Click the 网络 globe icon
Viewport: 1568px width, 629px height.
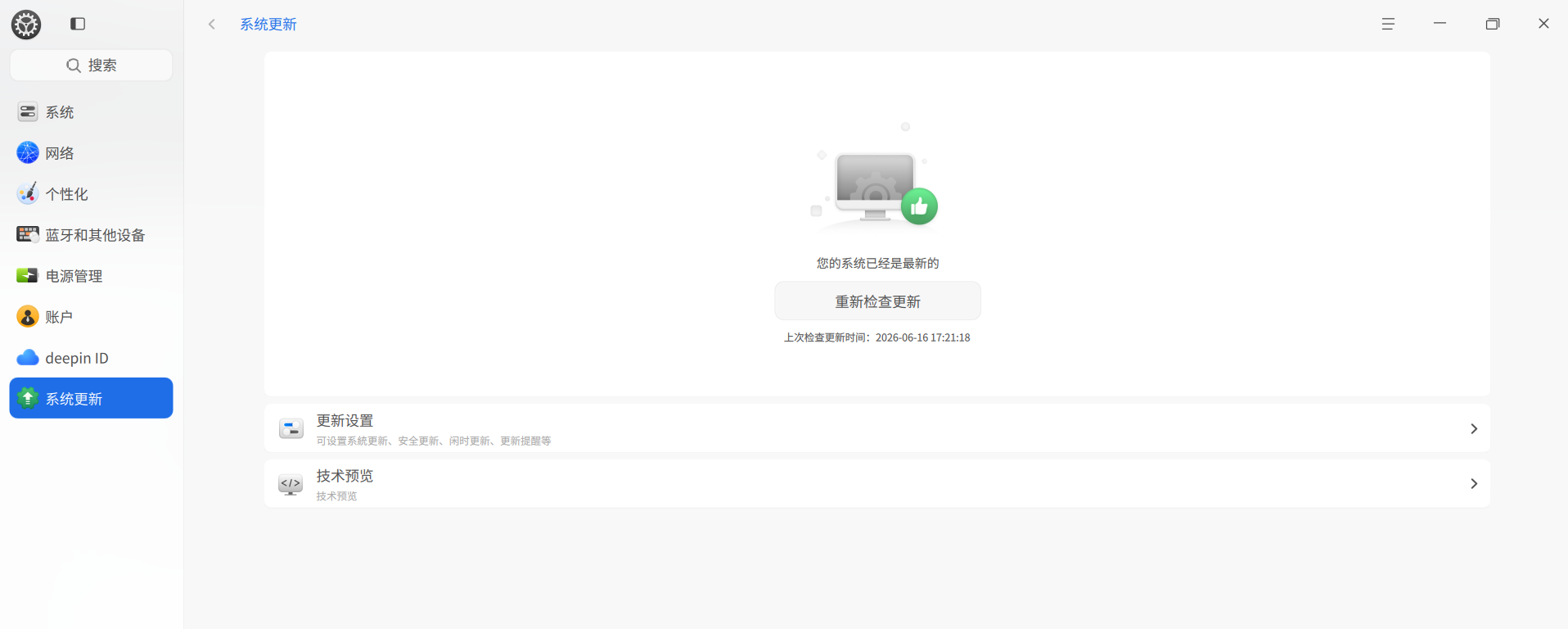28,152
